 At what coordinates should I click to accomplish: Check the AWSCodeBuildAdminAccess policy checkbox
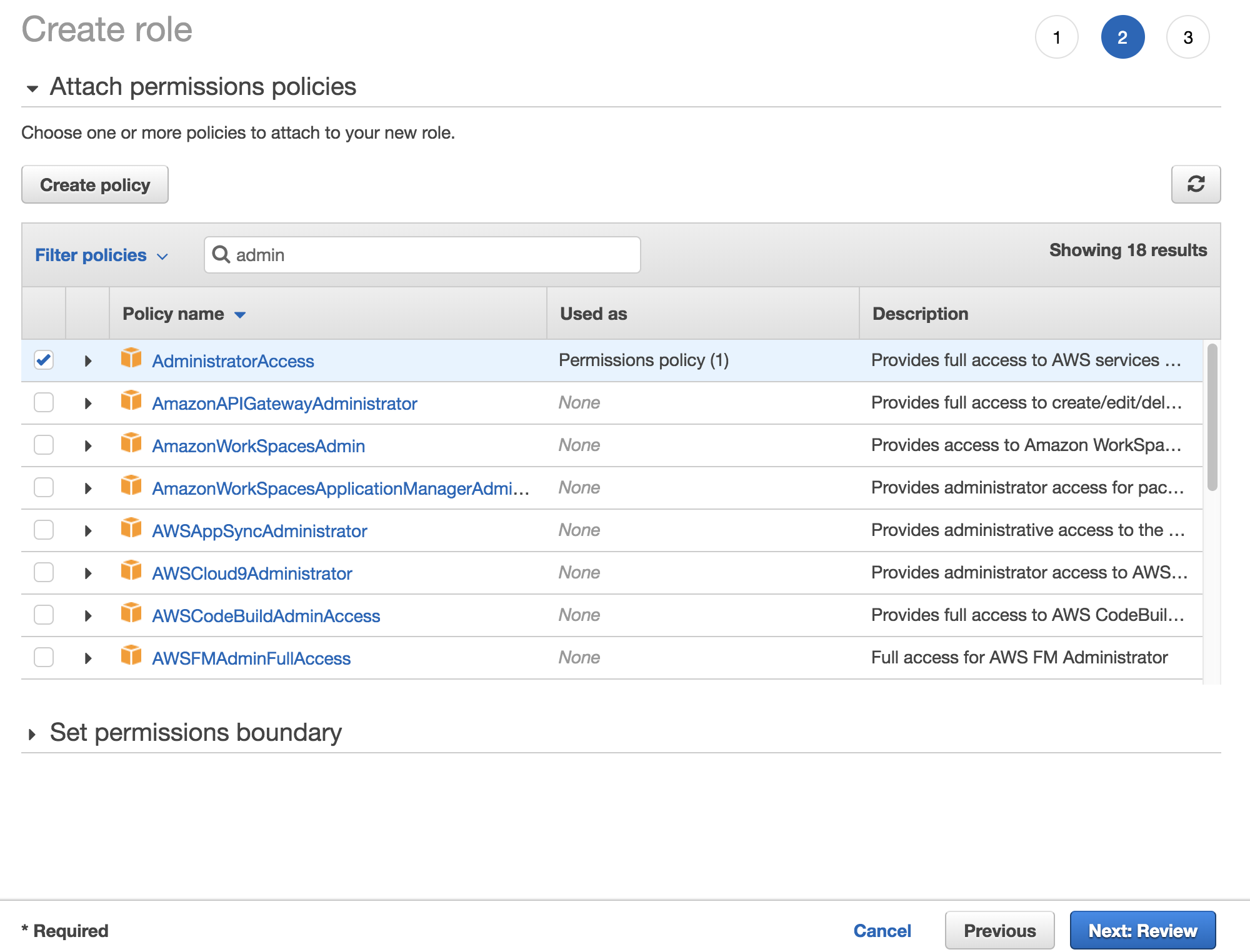(x=43, y=615)
